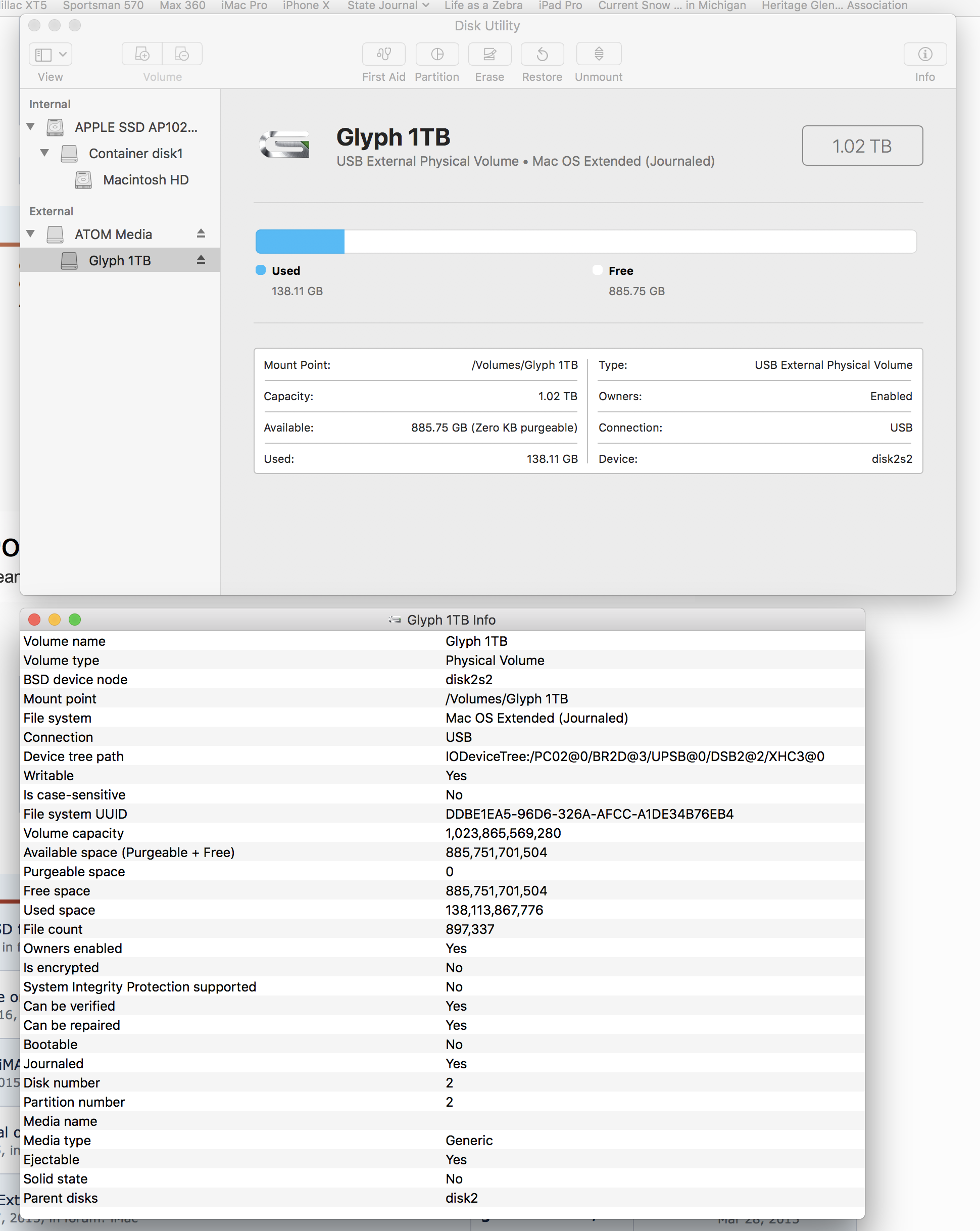The width and height of the screenshot is (980, 1231).
Task: Click the blue Used legend dot
Action: click(261, 270)
